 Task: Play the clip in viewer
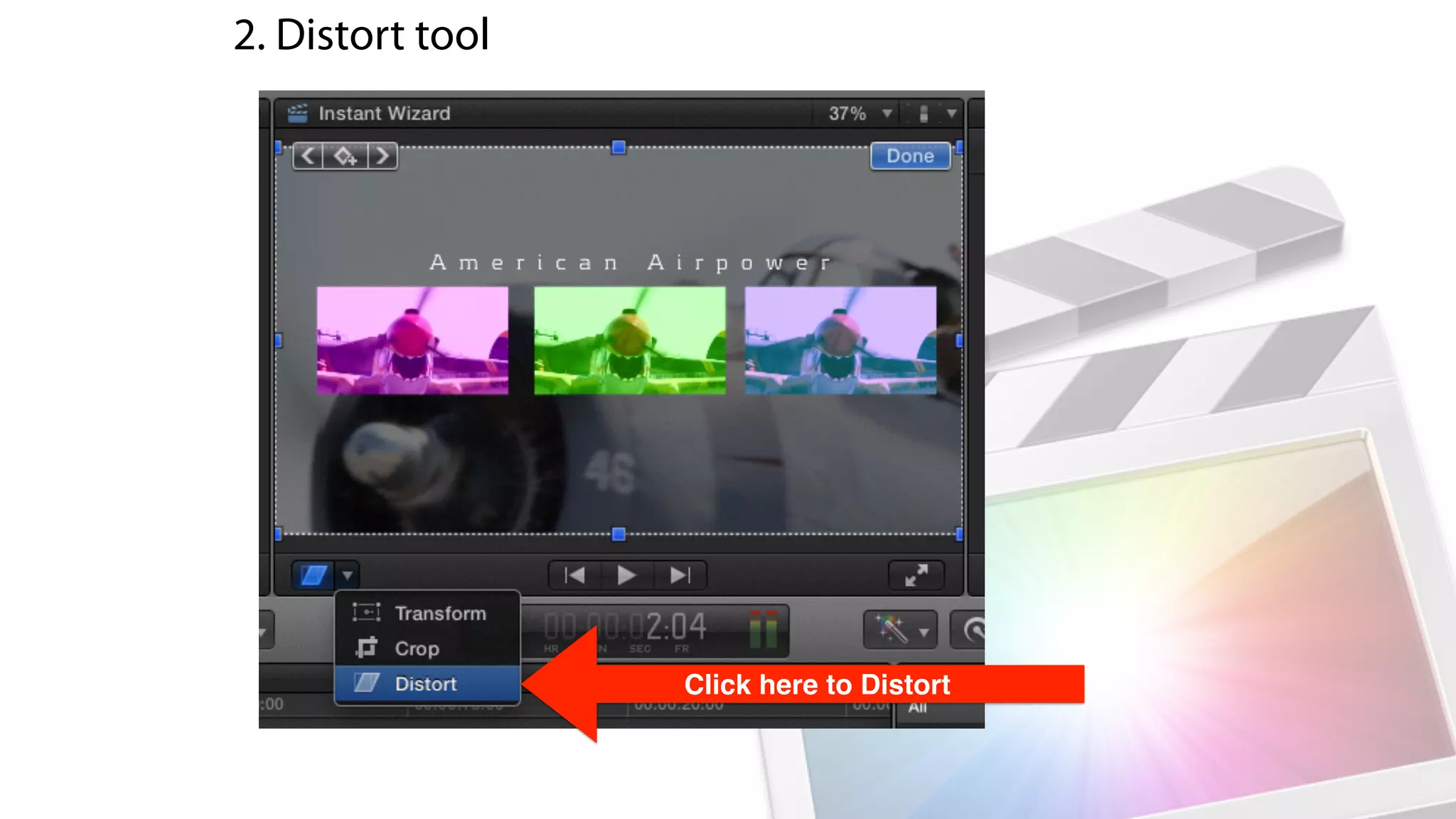coord(626,574)
